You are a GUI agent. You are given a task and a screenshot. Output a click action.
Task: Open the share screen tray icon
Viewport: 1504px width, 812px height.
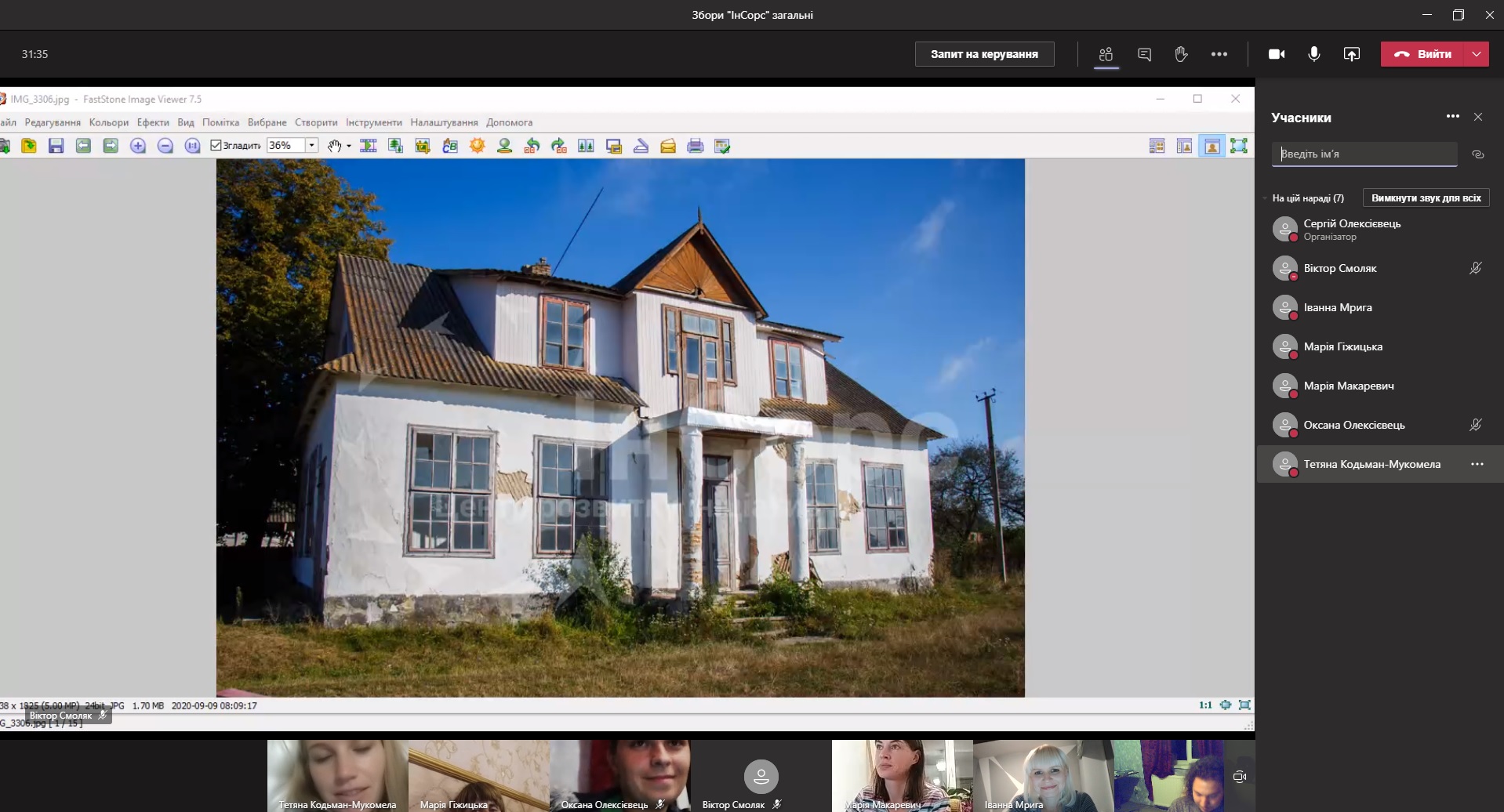(x=1351, y=54)
